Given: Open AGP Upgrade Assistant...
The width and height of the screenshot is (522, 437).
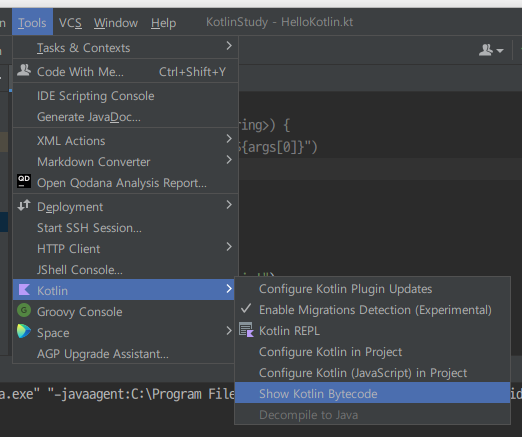Looking at the screenshot, I should pyautogui.click(x=123, y=354).
